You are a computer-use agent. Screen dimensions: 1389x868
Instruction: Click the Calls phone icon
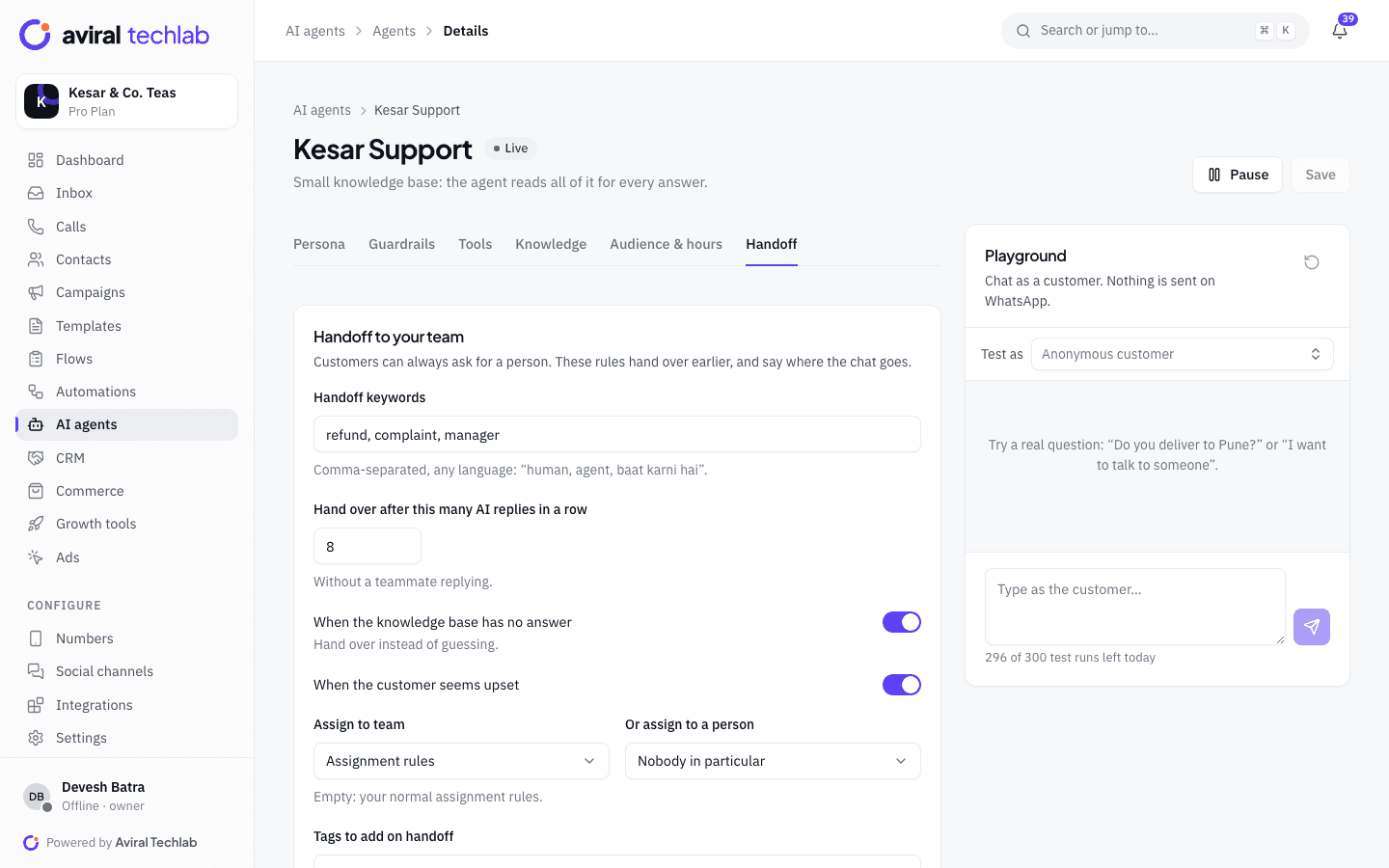pos(36,227)
